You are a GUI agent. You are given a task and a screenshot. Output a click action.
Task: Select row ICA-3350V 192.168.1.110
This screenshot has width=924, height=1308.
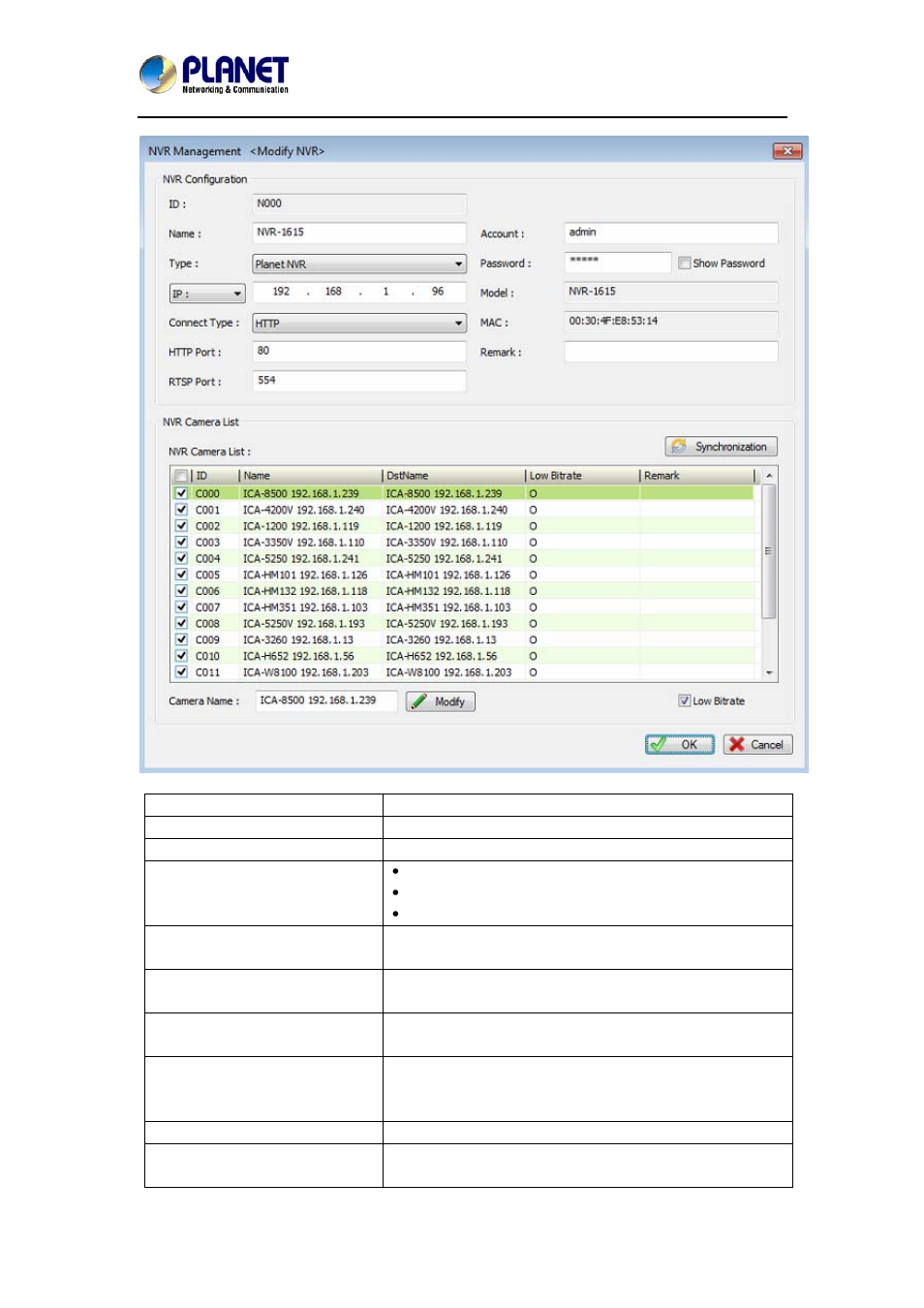(463, 543)
